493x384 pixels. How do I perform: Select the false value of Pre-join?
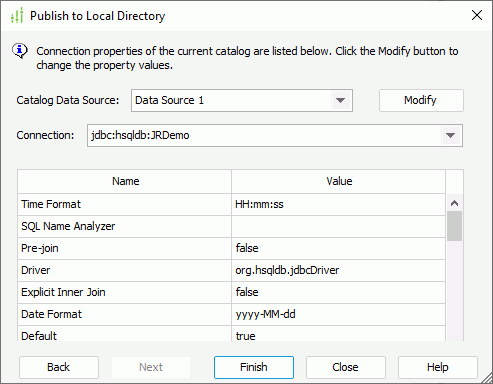pyautogui.click(x=339, y=248)
